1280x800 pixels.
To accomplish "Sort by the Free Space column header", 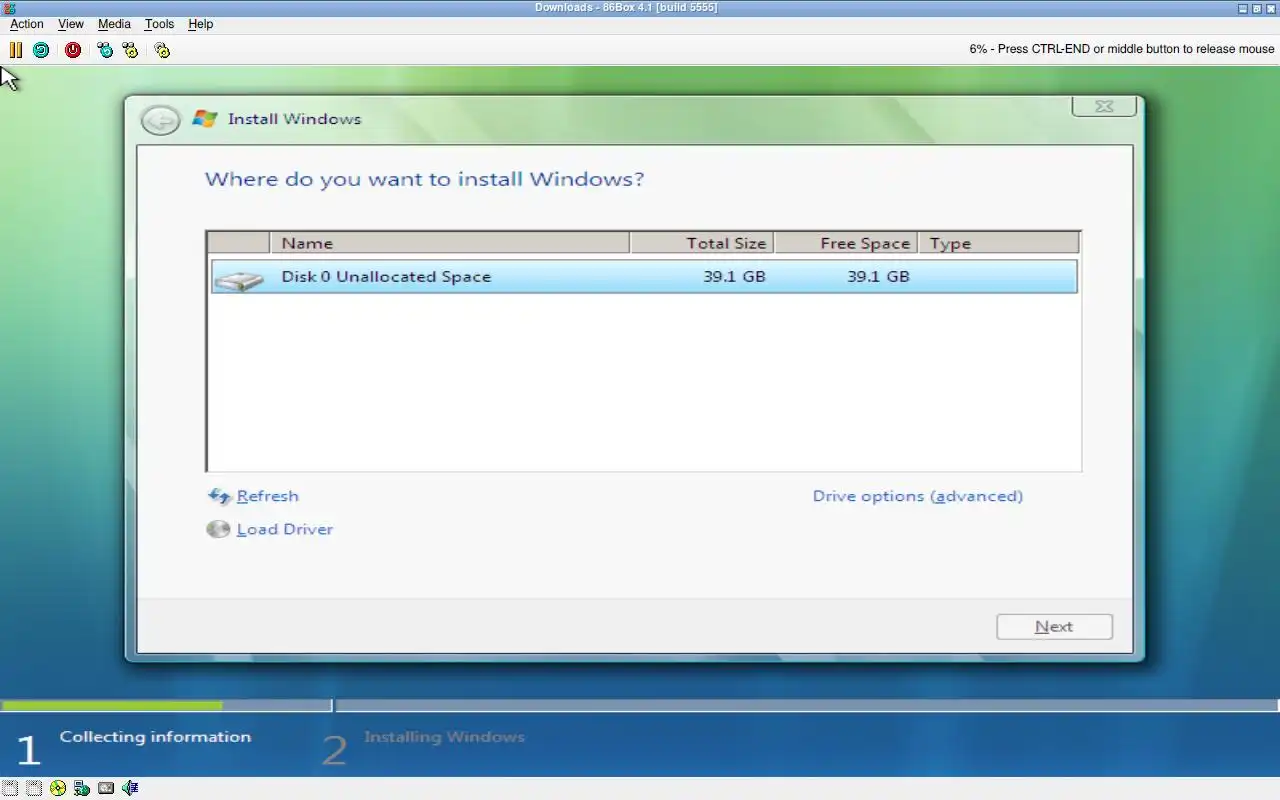I will click(x=846, y=243).
